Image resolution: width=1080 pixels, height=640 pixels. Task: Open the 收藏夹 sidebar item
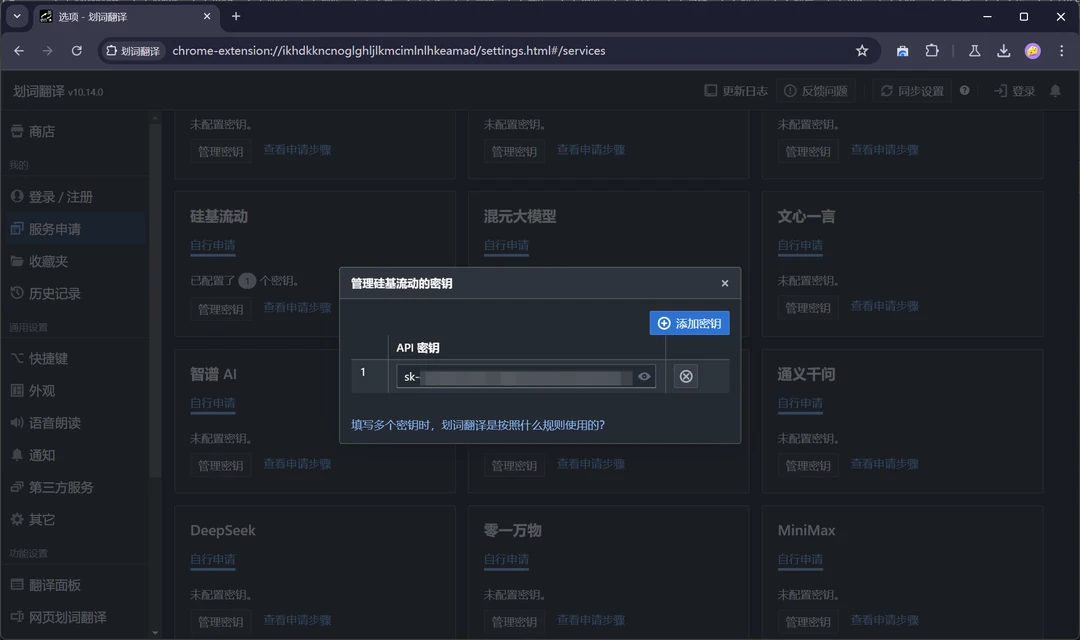[74, 261]
